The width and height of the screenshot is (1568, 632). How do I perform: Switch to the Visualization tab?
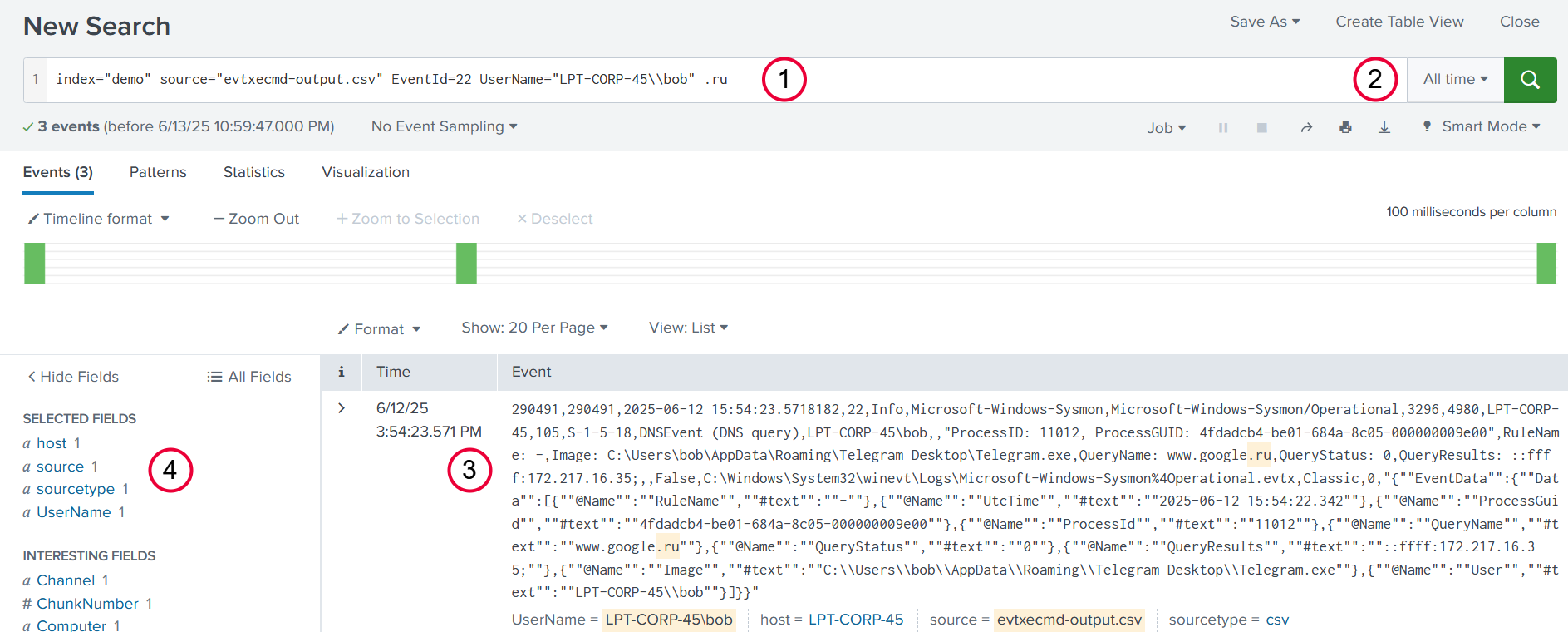366,172
